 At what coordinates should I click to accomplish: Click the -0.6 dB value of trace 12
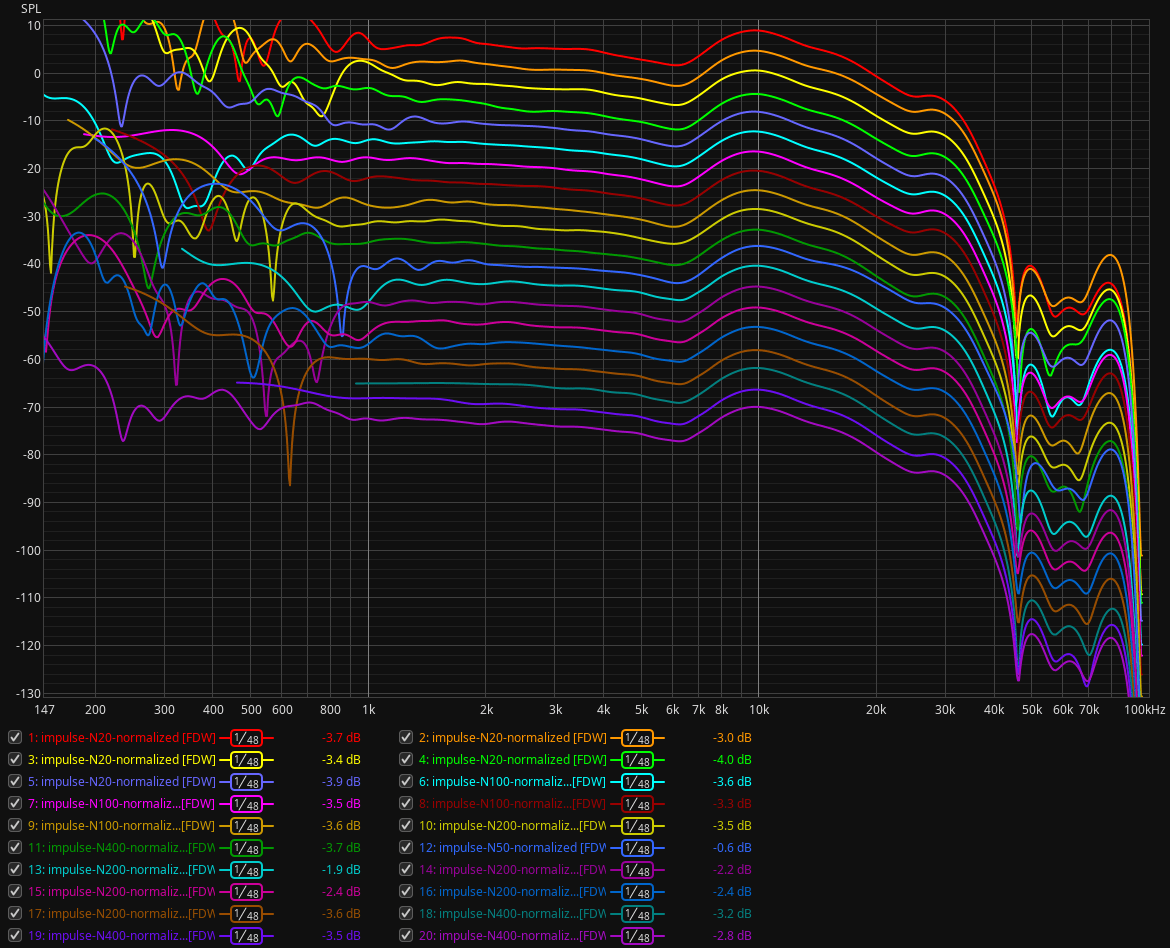(732, 847)
